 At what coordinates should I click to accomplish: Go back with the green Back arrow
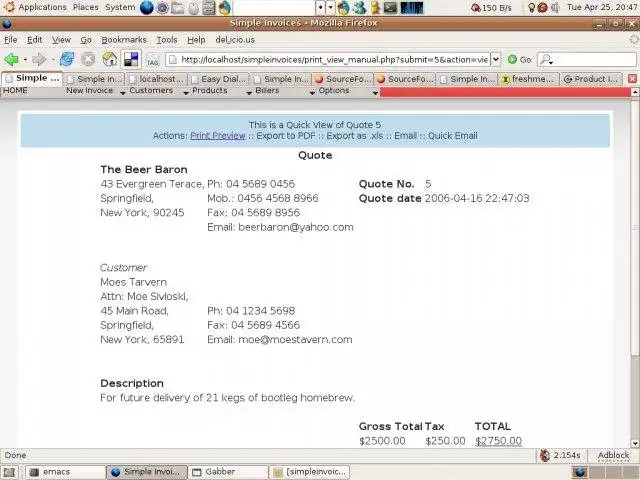(11, 60)
